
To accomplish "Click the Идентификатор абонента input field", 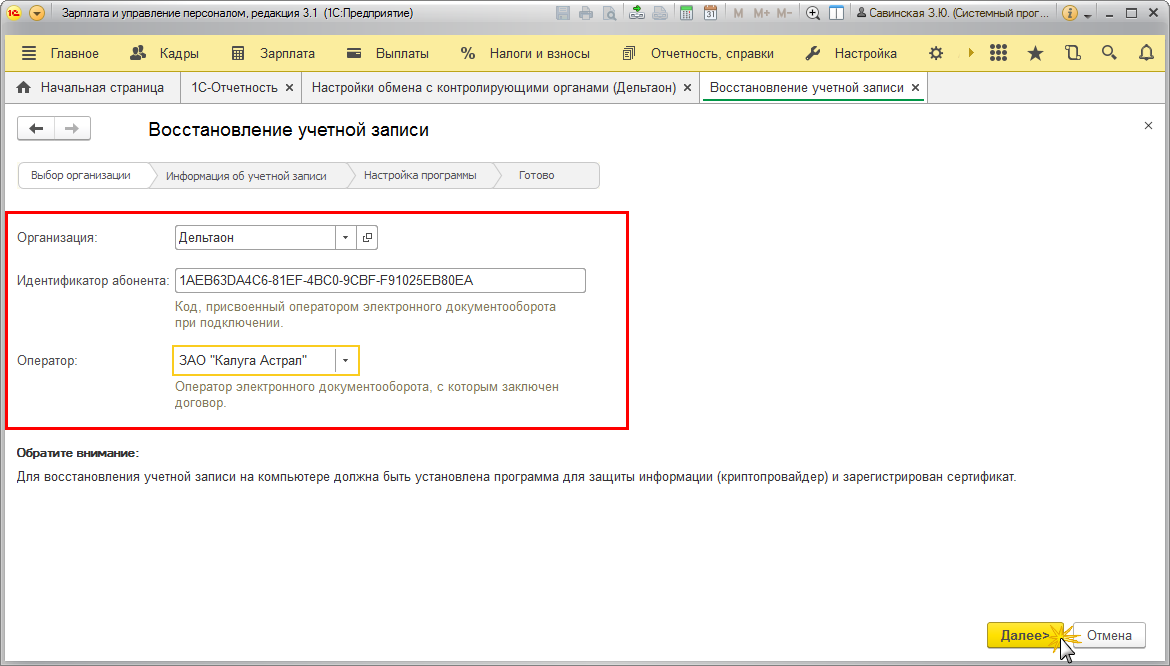I will (x=380, y=280).
